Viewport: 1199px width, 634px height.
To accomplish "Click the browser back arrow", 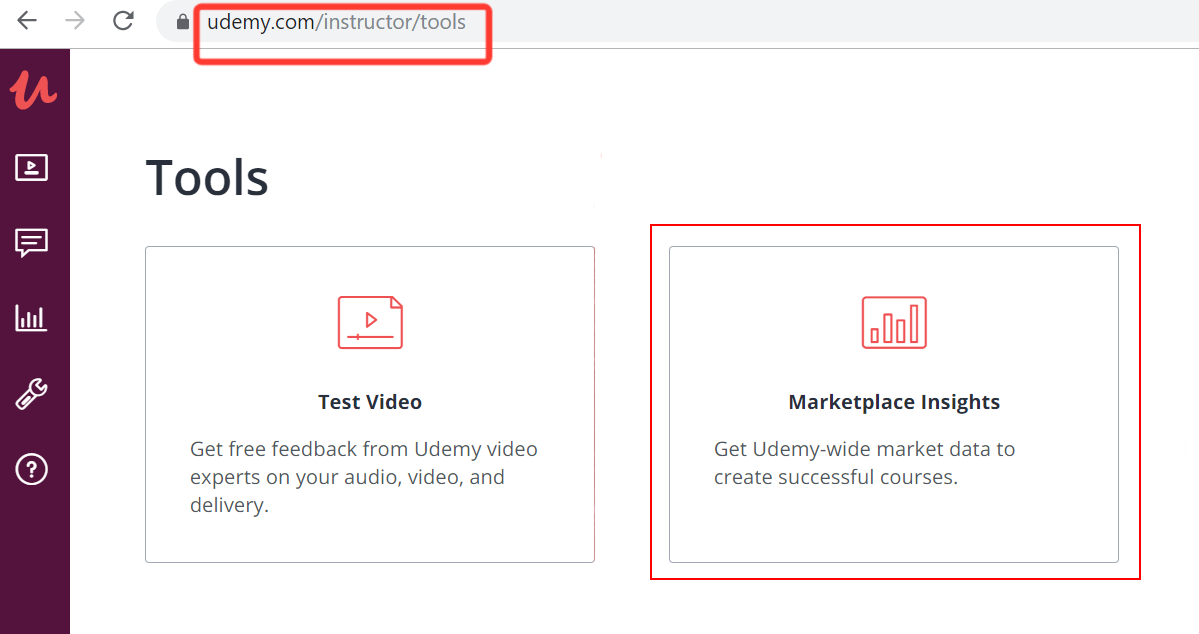I will click(x=27, y=21).
